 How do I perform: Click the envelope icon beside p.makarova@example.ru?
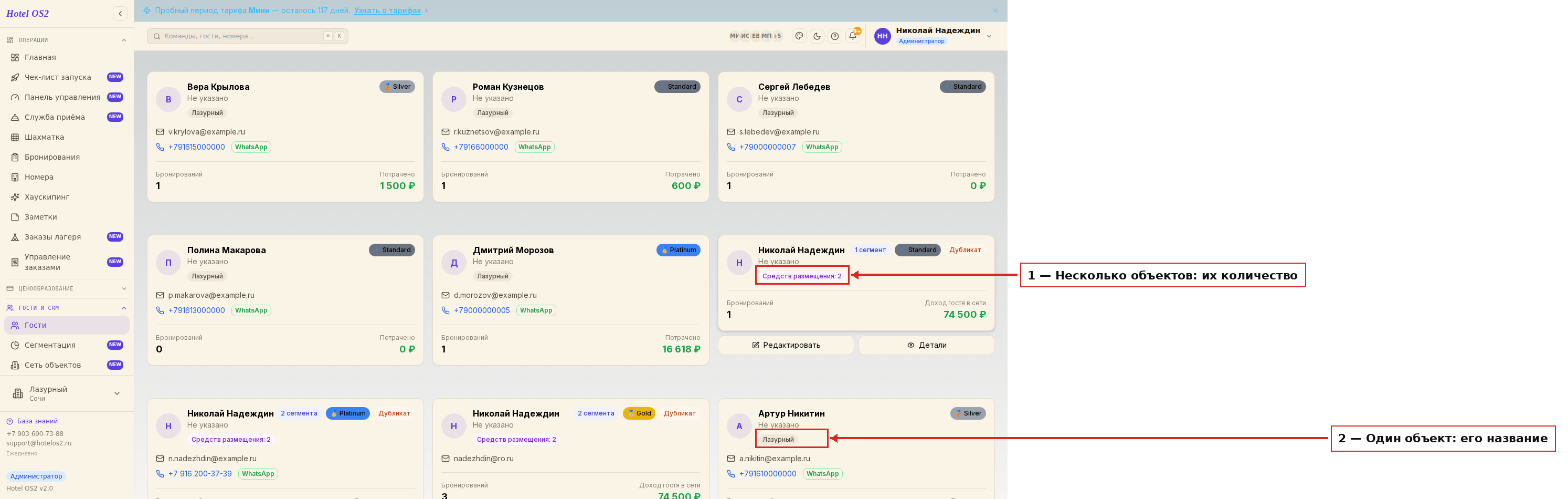tap(160, 295)
